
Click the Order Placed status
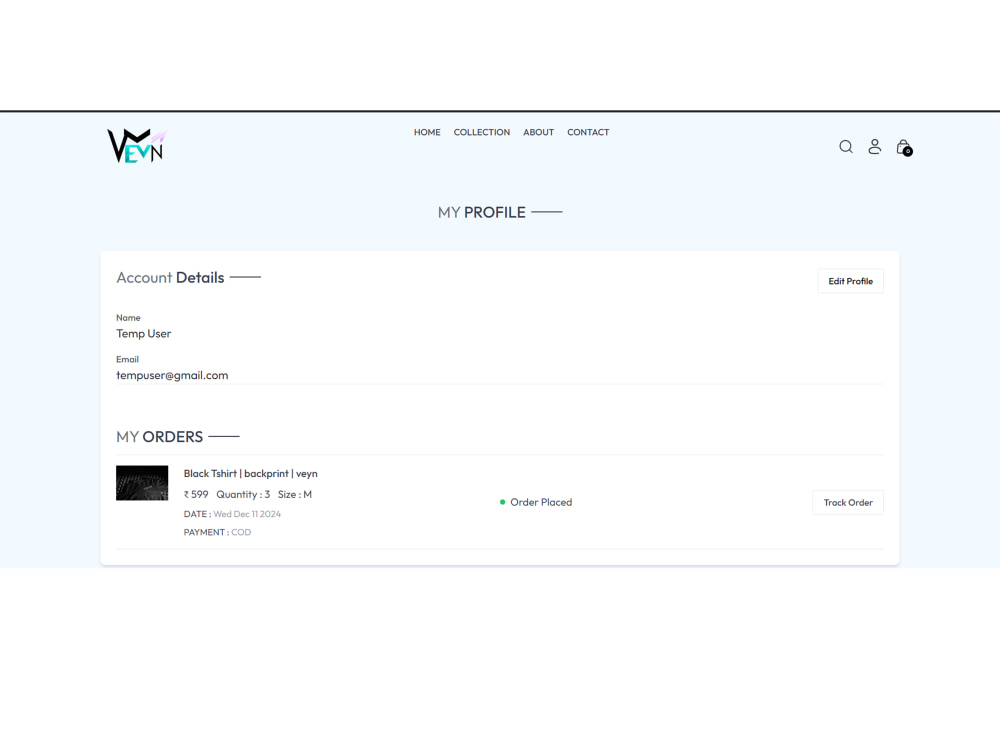pos(536,503)
